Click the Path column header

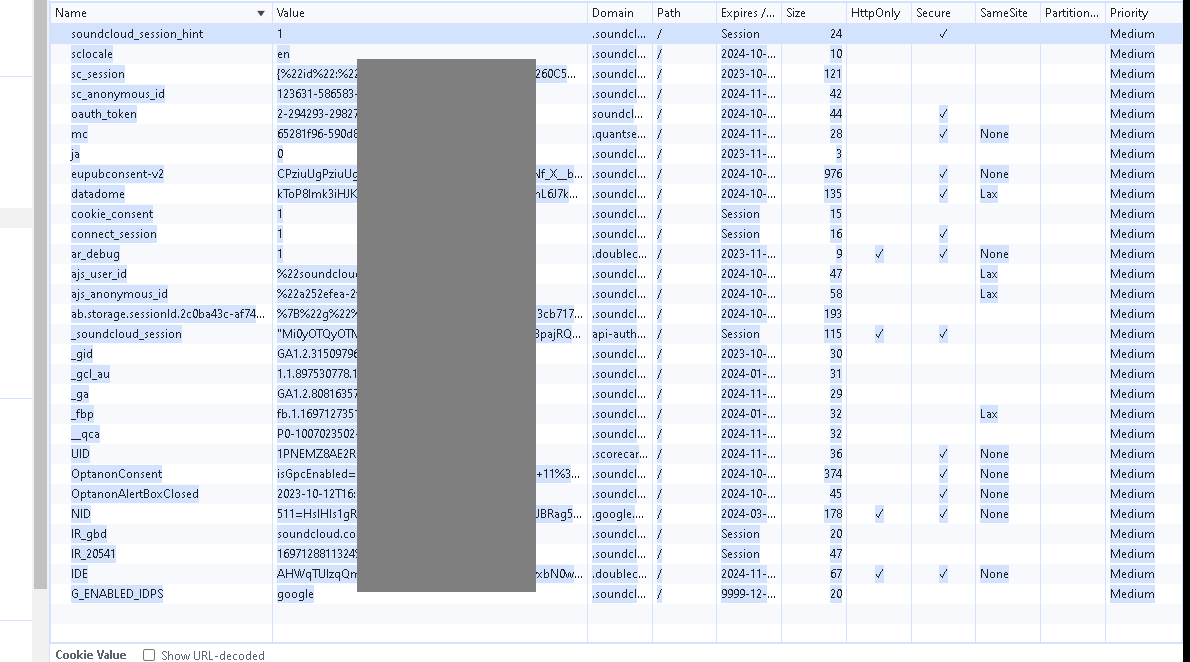684,13
